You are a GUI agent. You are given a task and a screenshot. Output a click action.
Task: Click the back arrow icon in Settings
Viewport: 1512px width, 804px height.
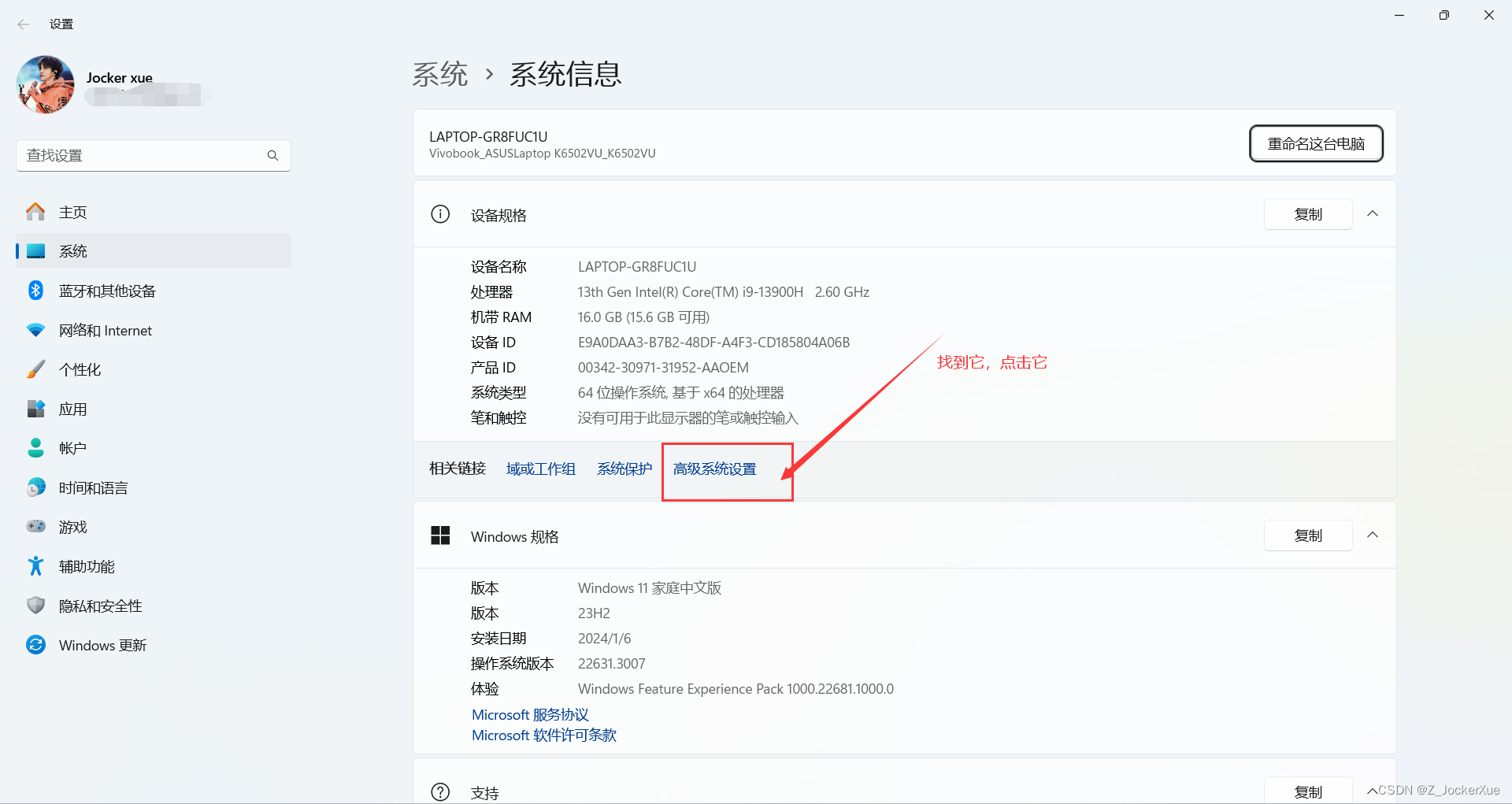pyautogui.click(x=24, y=24)
